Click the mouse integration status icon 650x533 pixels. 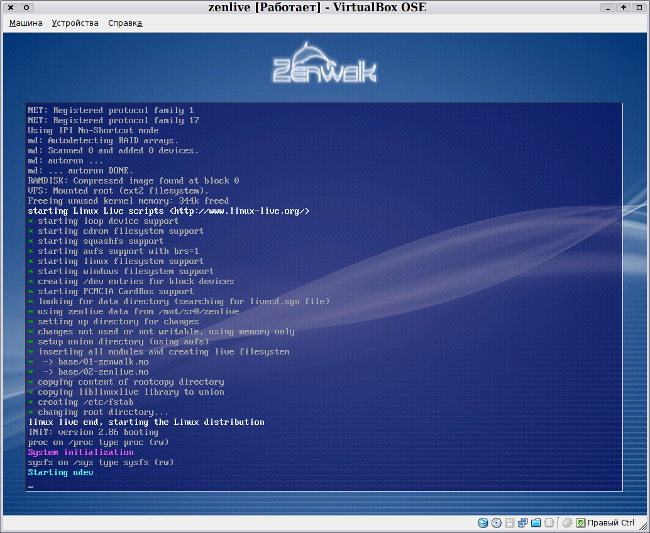click(568, 523)
